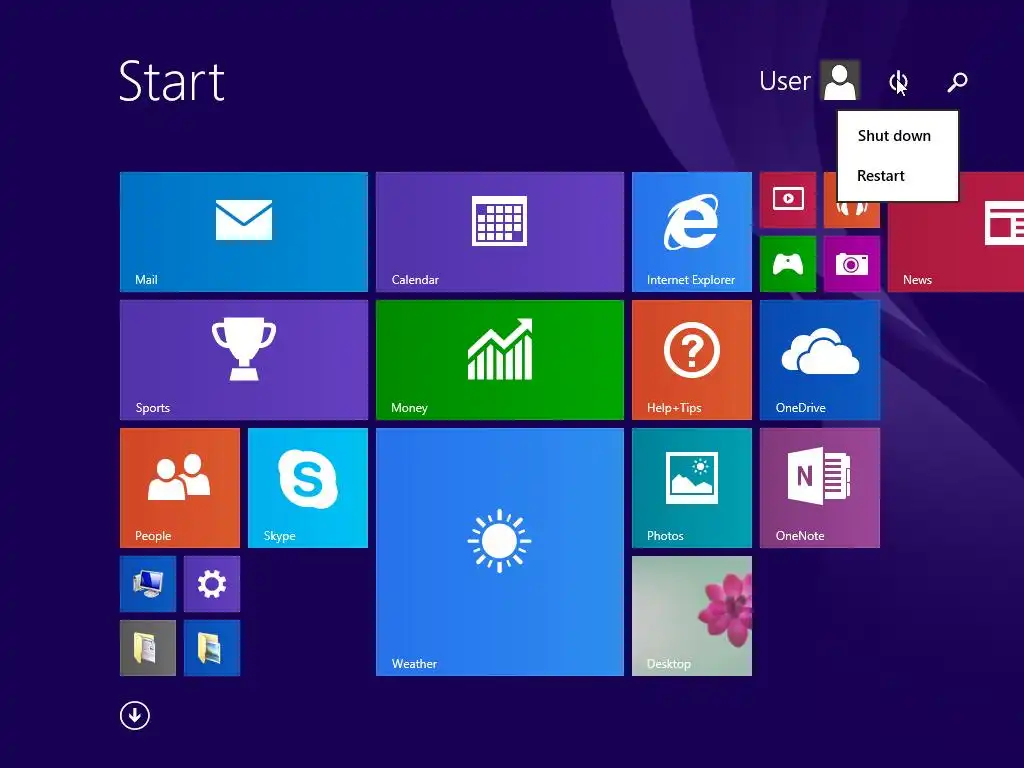Choose Restart from power menu
Image resolution: width=1024 pixels, height=768 pixels.
coord(881,176)
